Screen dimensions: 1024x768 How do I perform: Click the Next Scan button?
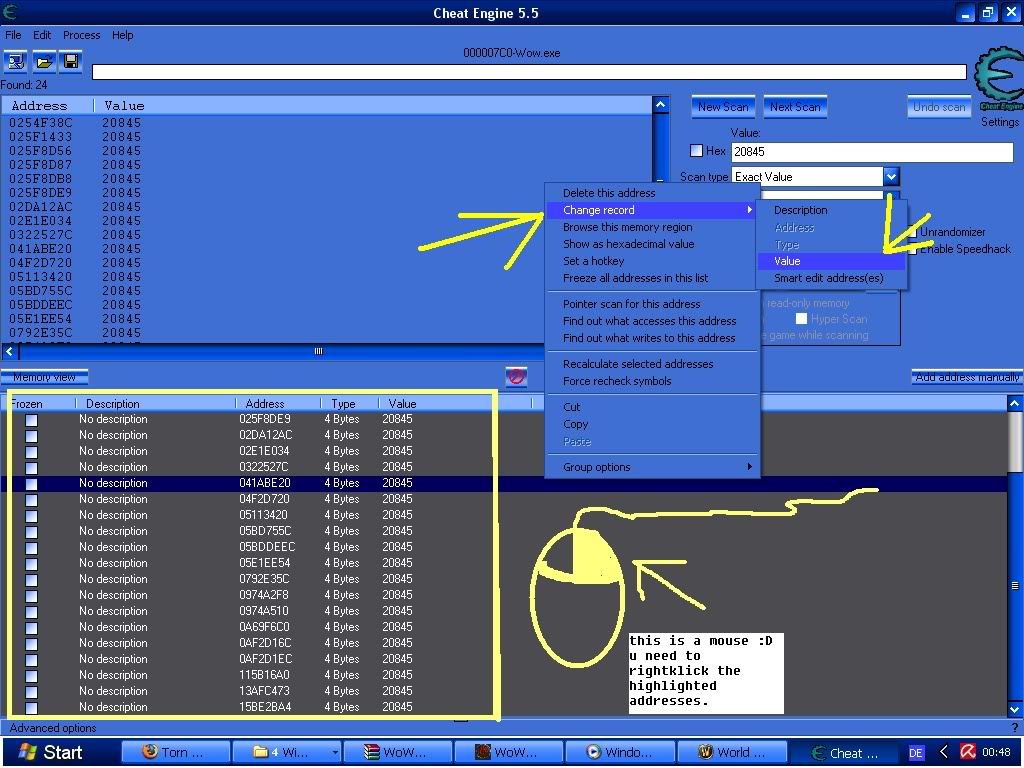(x=795, y=107)
